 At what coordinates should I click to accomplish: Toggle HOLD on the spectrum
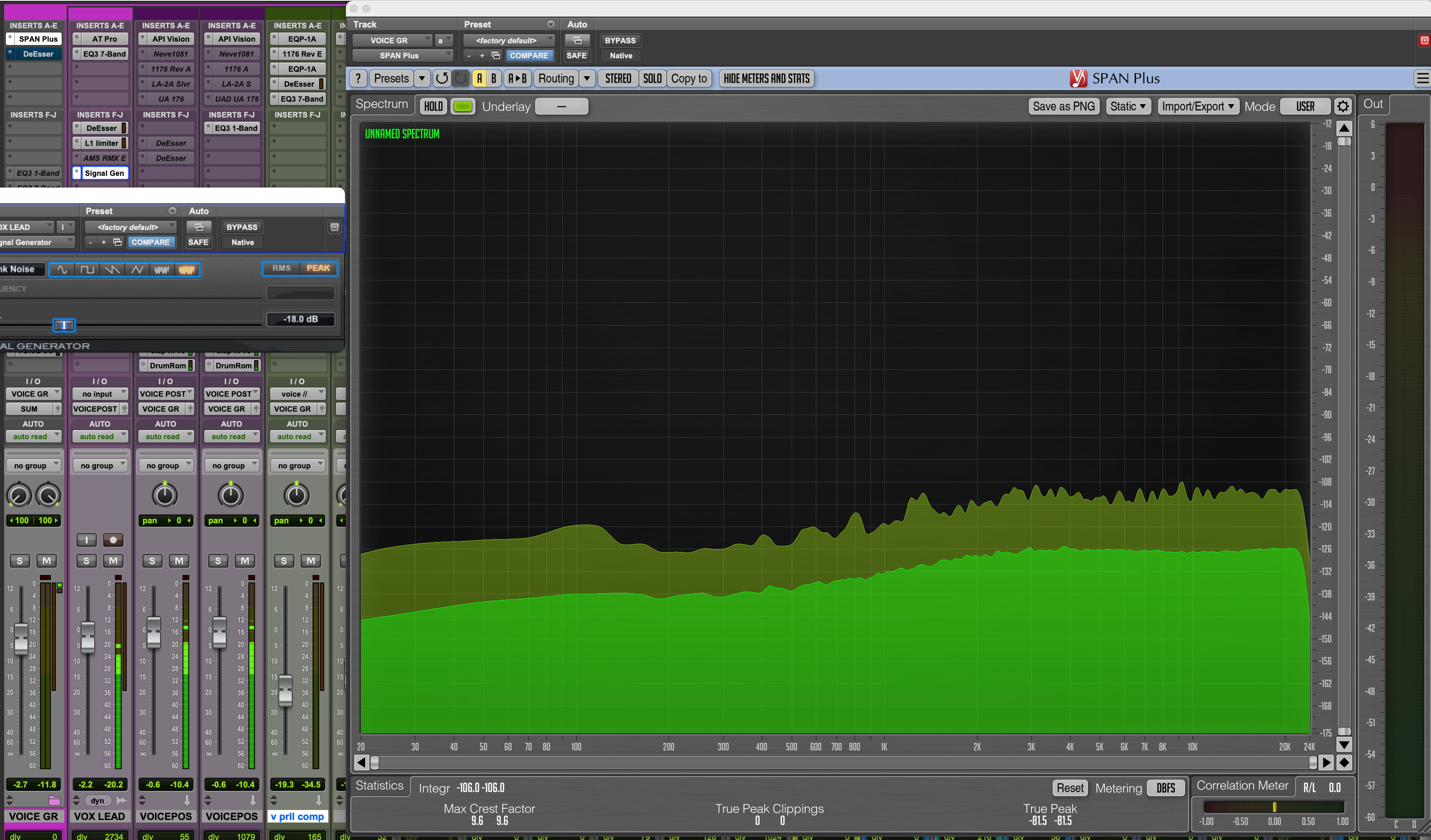tap(433, 106)
